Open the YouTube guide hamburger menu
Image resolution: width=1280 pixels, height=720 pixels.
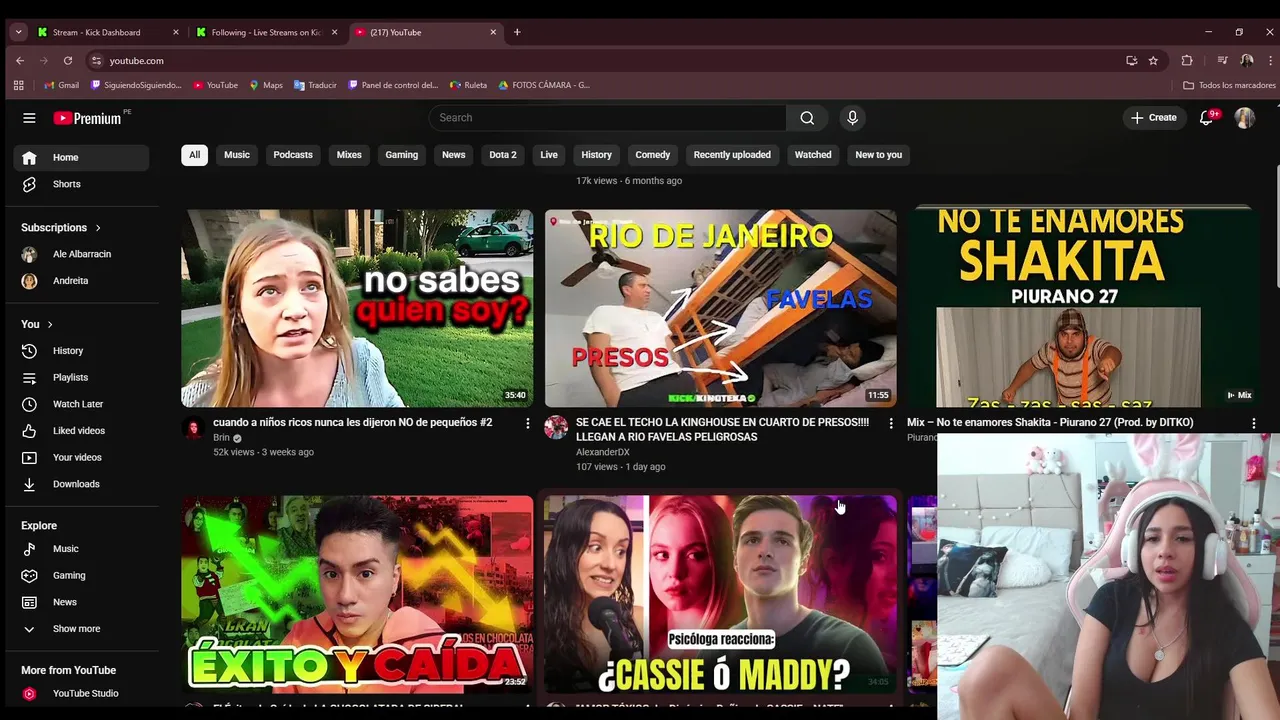point(29,118)
